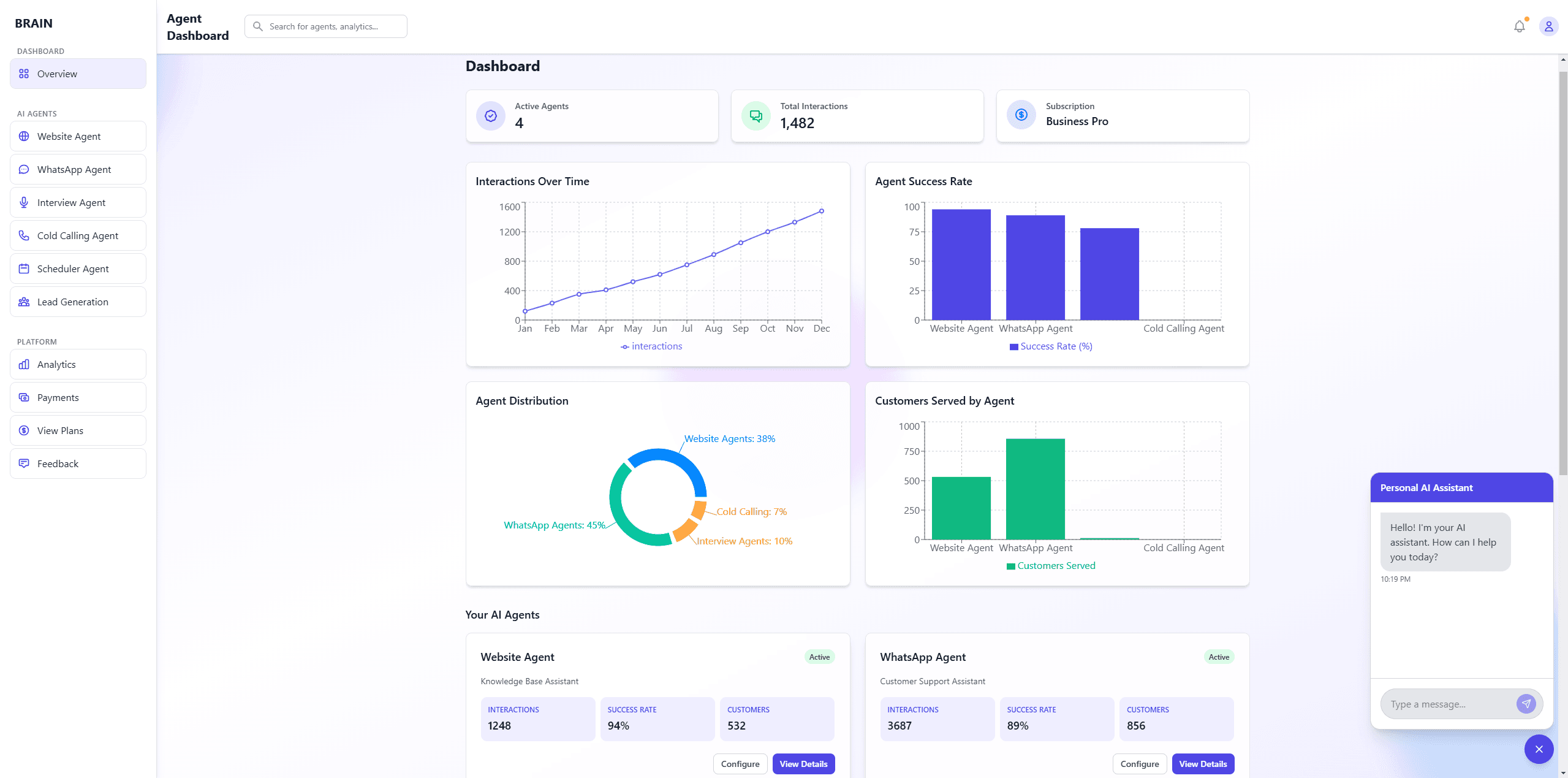Open the Scheduler Agent page
The height and width of the screenshot is (778, 1568).
(x=78, y=269)
